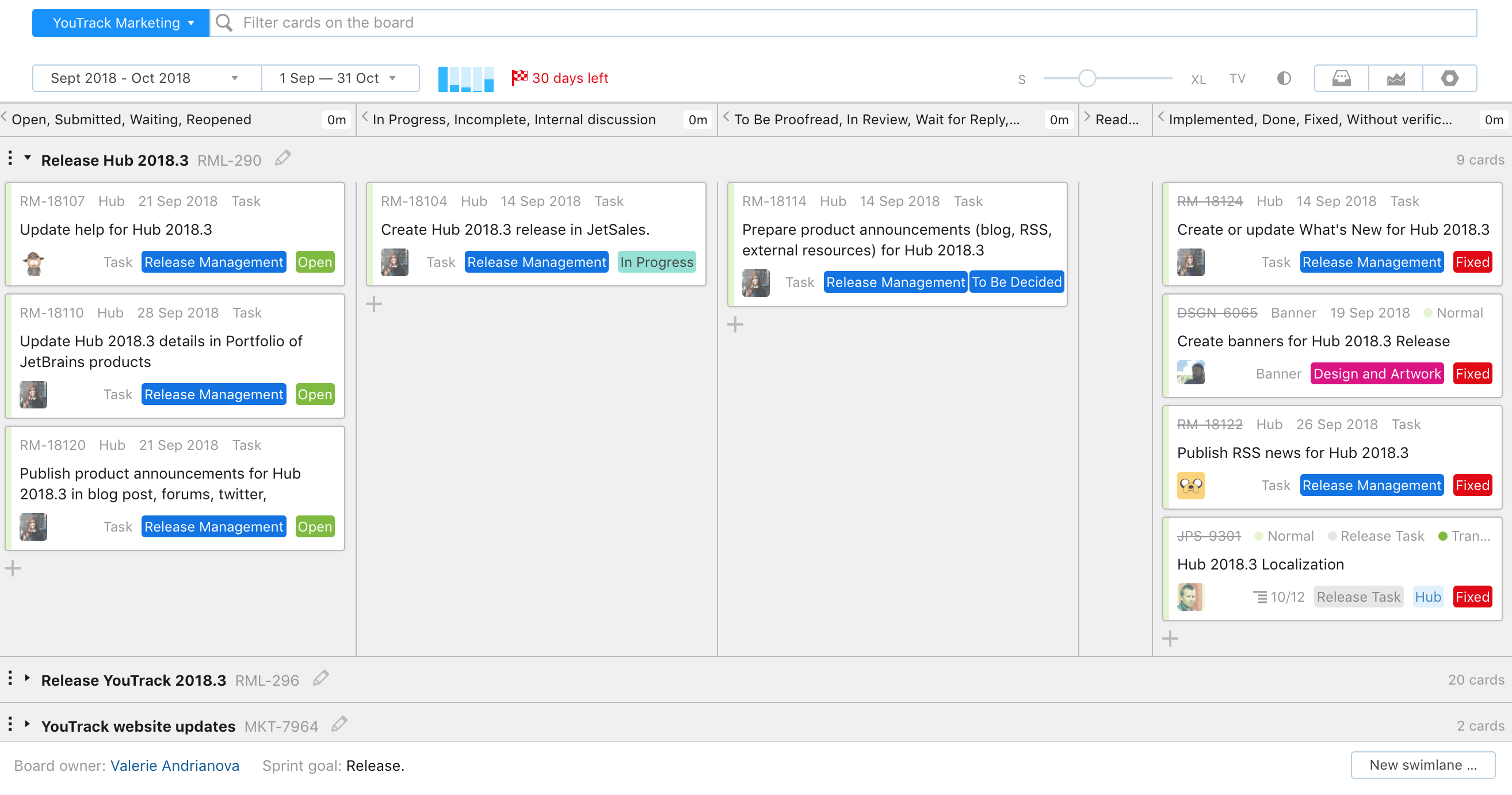Click Open state tag on RM-18107 card
The image size is (1512, 795).
pos(315,262)
